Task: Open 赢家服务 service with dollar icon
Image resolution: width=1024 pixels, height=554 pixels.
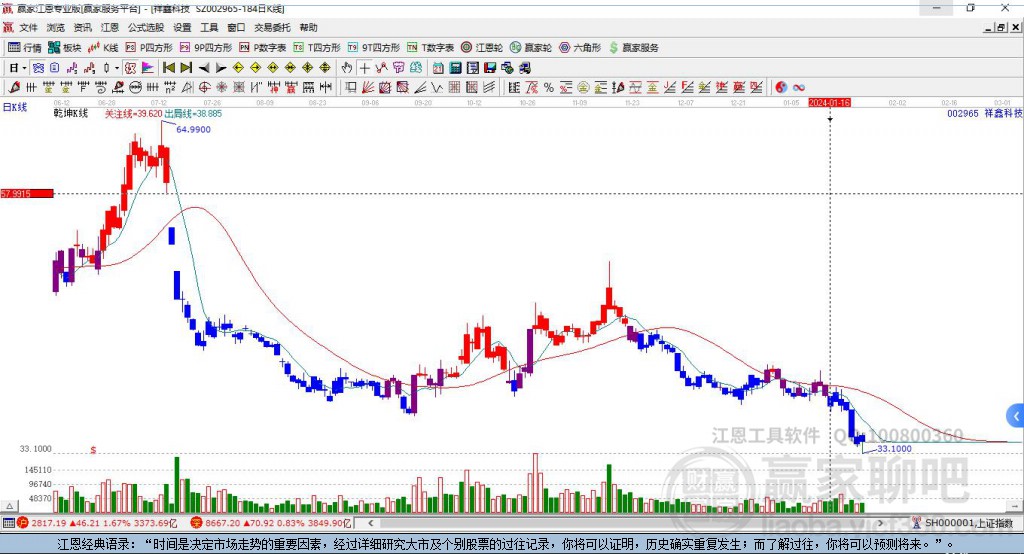Action: click(633, 48)
